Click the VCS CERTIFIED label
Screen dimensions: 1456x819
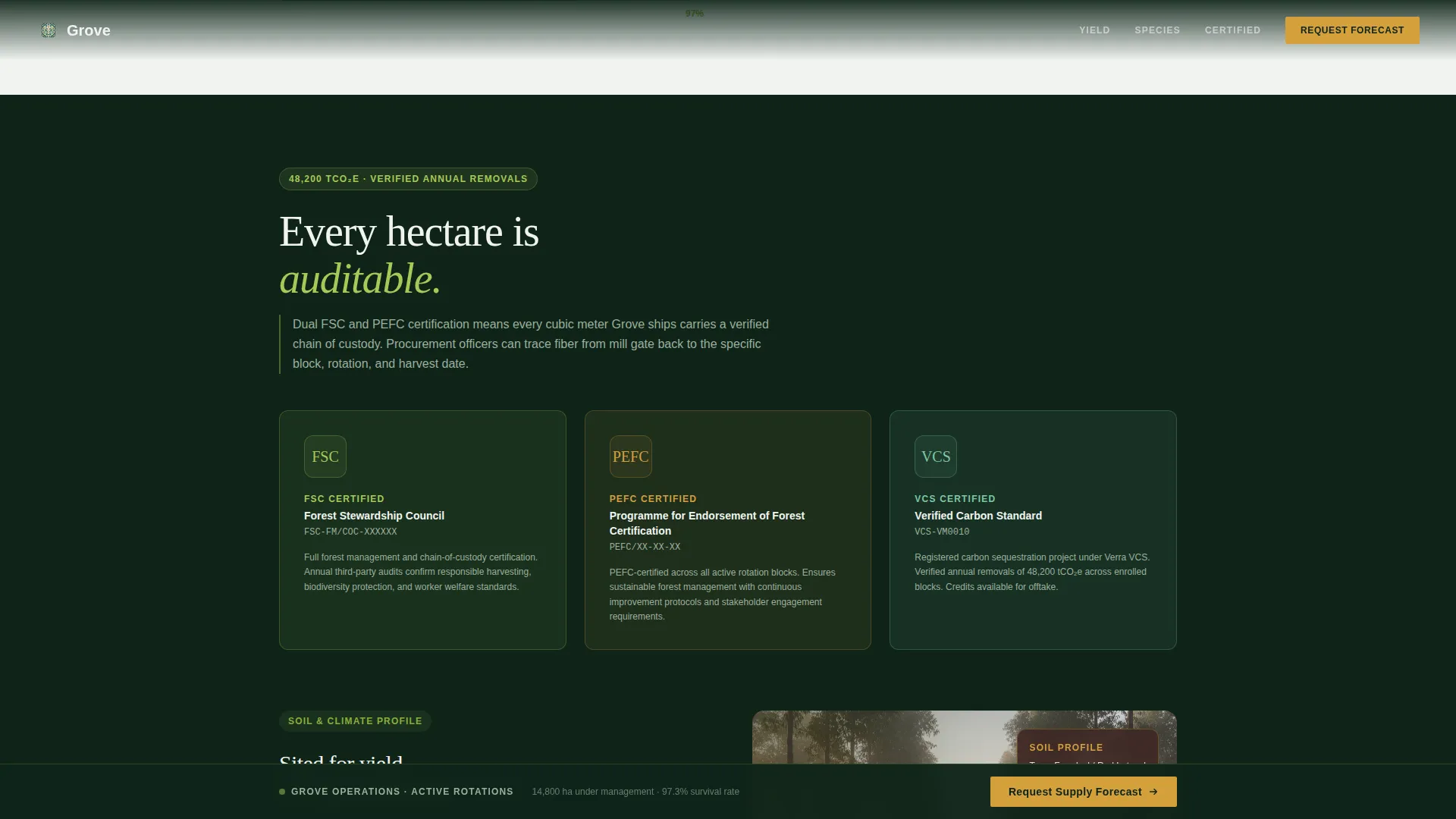click(x=955, y=499)
